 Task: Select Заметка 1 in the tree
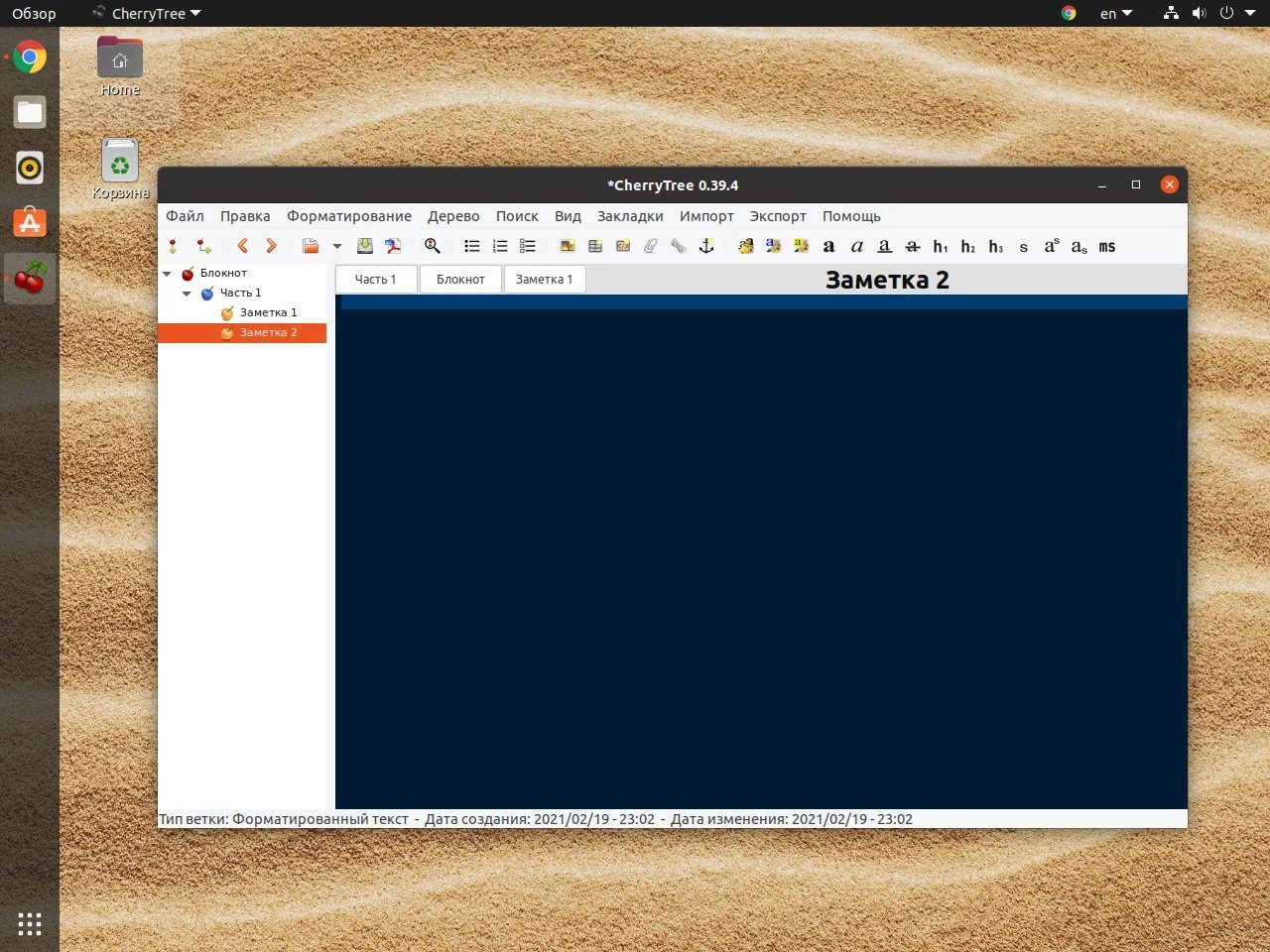click(x=268, y=312)
